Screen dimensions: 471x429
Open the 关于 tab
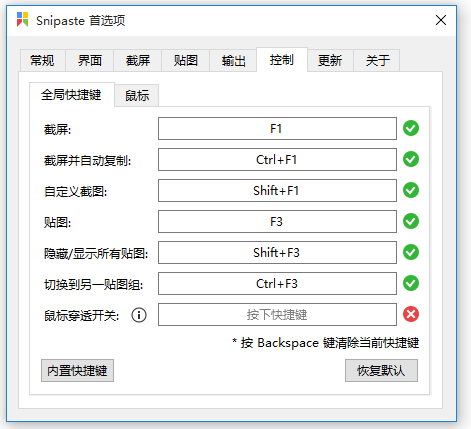click(x=377, y=61)
